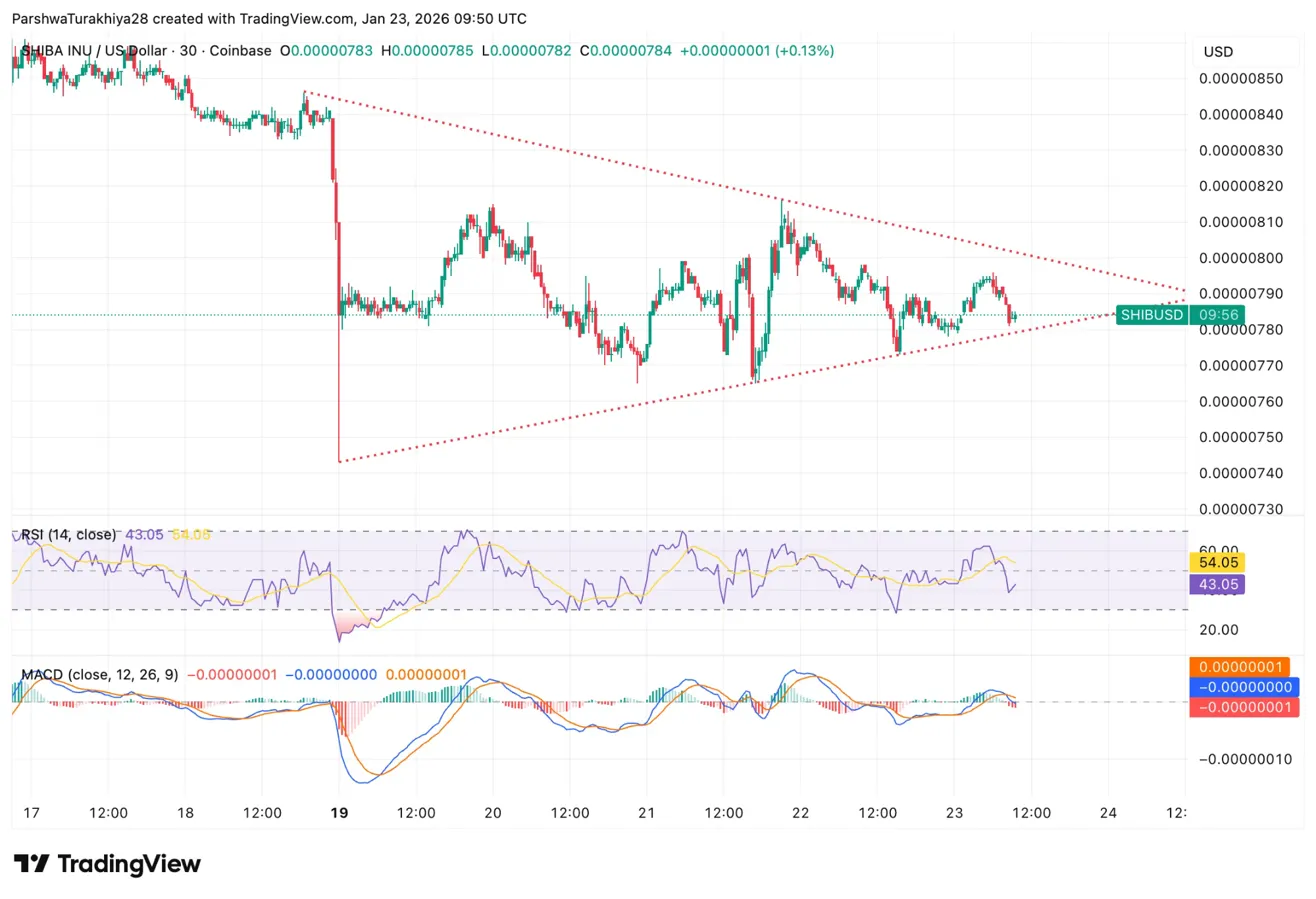This screenshot has height=899, width=1316.
Task: Click Coinbase exchange name in chart legend
Action: [241, 51]
